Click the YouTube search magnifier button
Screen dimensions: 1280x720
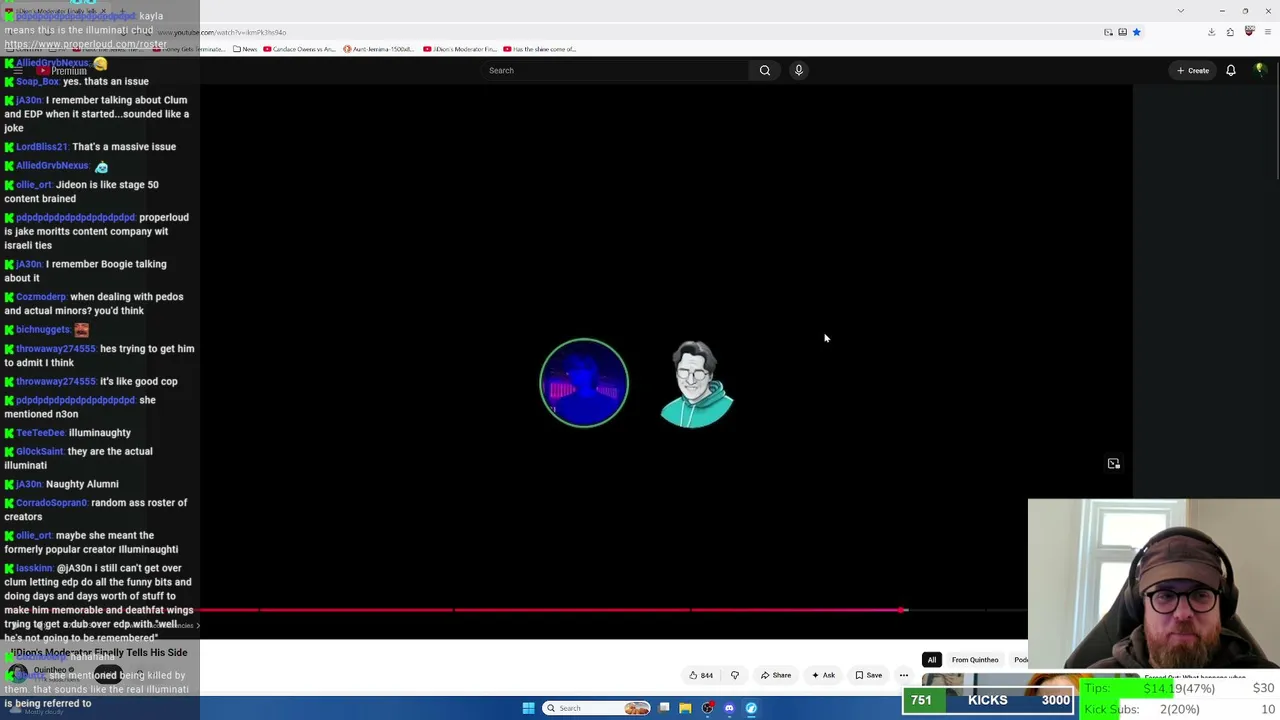(x=765, y=70)
